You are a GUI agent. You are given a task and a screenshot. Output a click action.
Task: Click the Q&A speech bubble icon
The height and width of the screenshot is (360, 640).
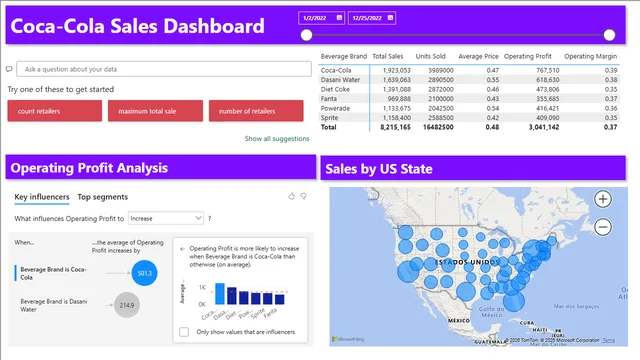(x=9, y=69)
